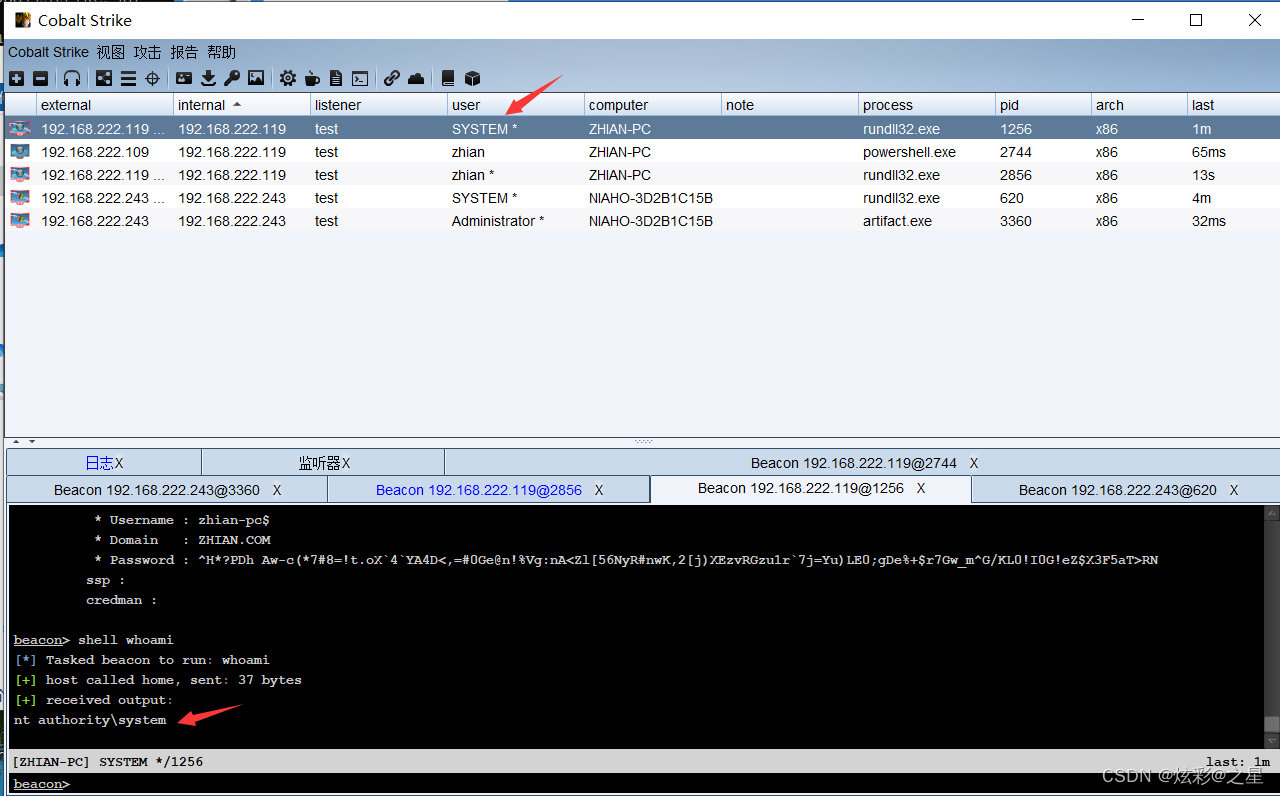
Task: Close the Beacon 192.168.222.119@2856 tab
Action: click(599, 490)
